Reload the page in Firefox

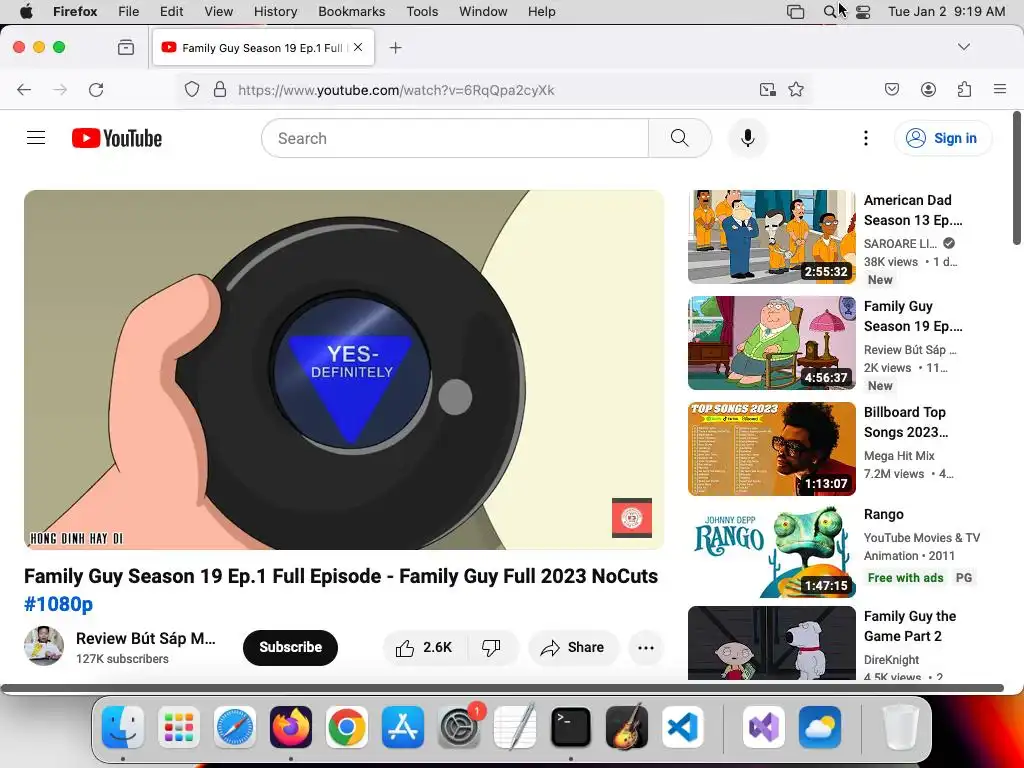click(96, 89)
